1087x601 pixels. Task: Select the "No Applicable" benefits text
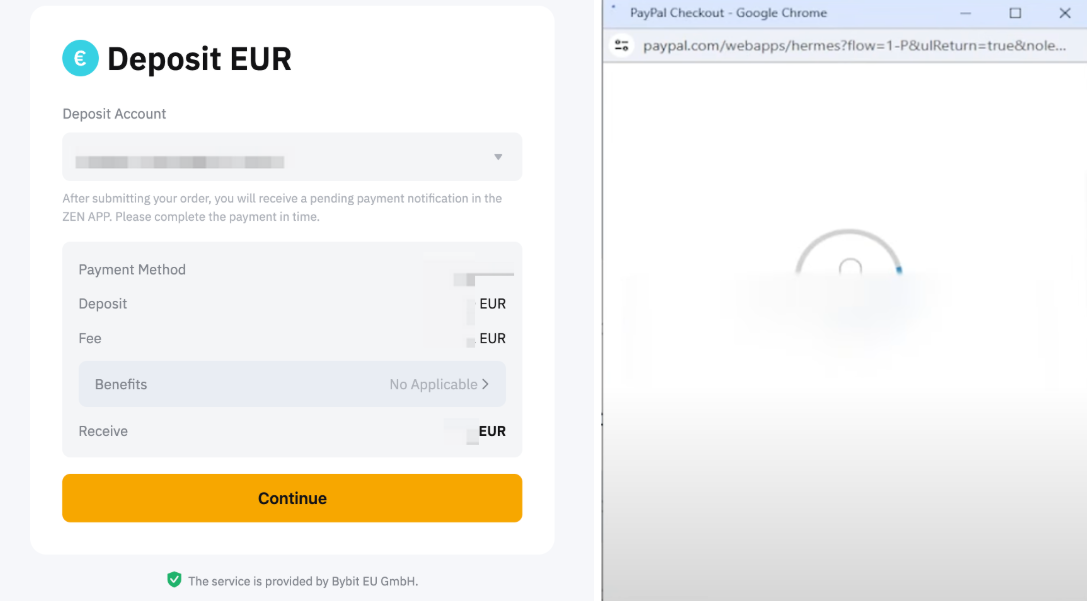[x=433, y=384]
